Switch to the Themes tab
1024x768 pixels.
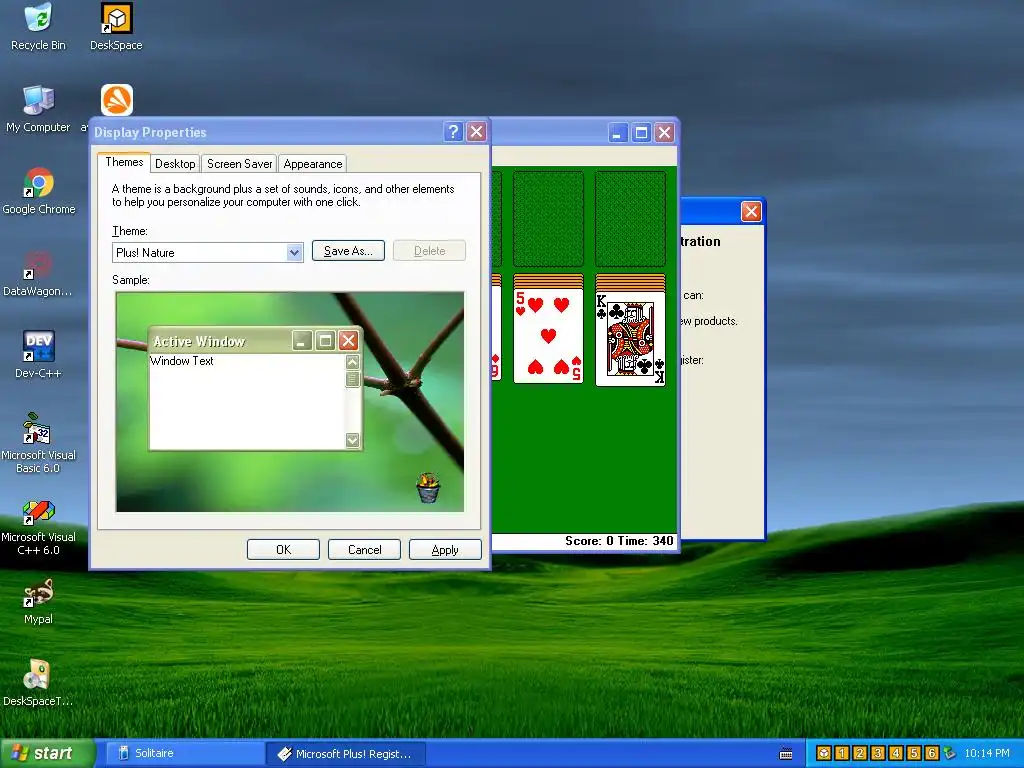(124, 162)
